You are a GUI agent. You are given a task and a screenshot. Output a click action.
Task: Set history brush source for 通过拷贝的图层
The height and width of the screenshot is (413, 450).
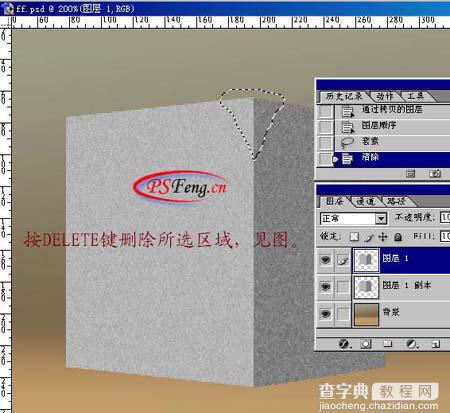[325, 111]
